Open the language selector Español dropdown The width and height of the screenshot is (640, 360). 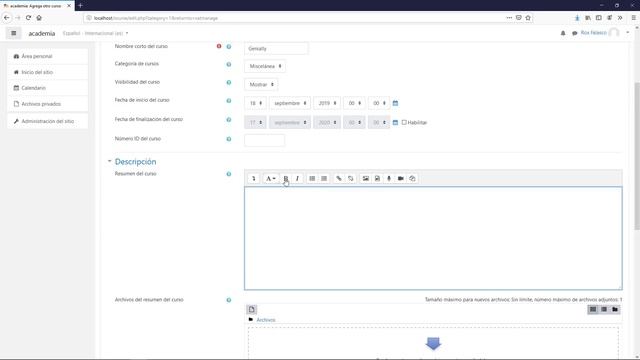point(96,33)
